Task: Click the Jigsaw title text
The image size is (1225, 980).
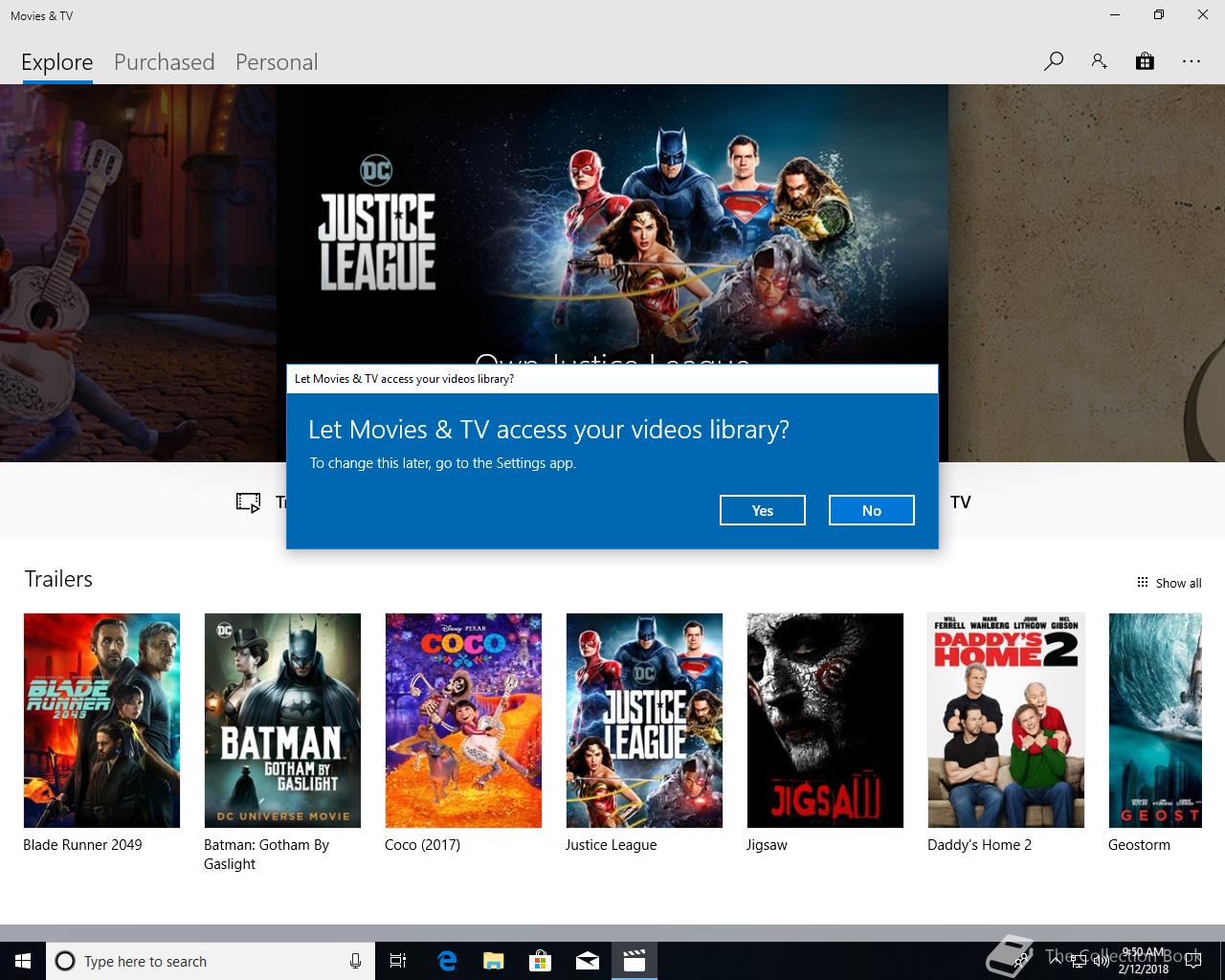Action: 767,845
